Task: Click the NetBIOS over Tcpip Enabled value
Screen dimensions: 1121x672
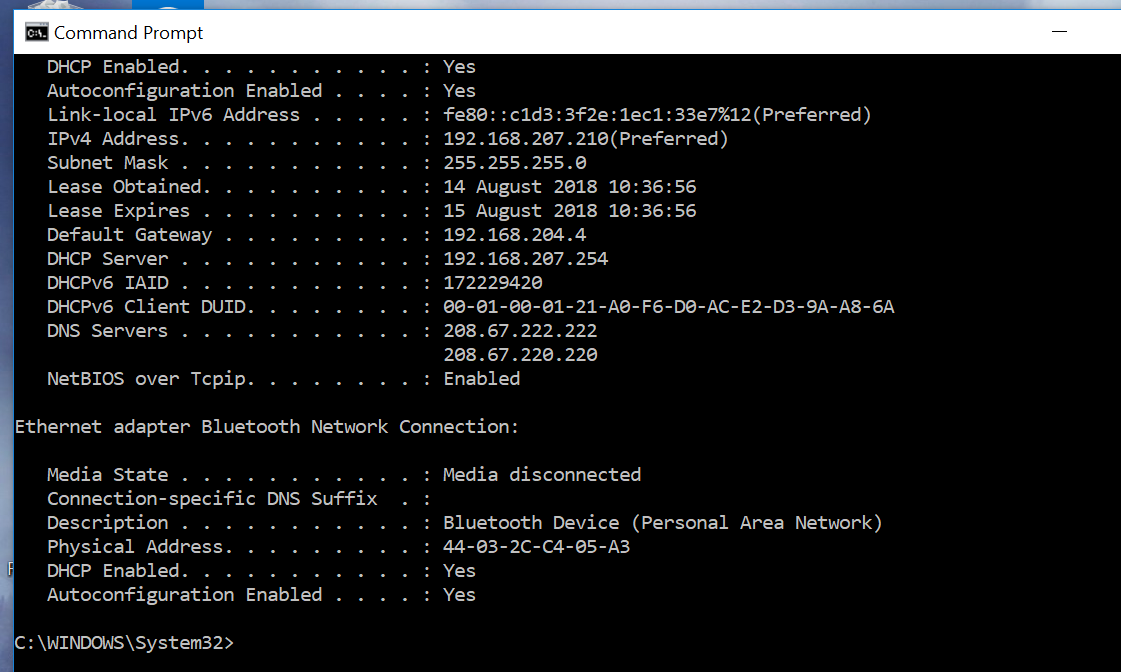Action: pyautogui.click(x=482, y=379)
